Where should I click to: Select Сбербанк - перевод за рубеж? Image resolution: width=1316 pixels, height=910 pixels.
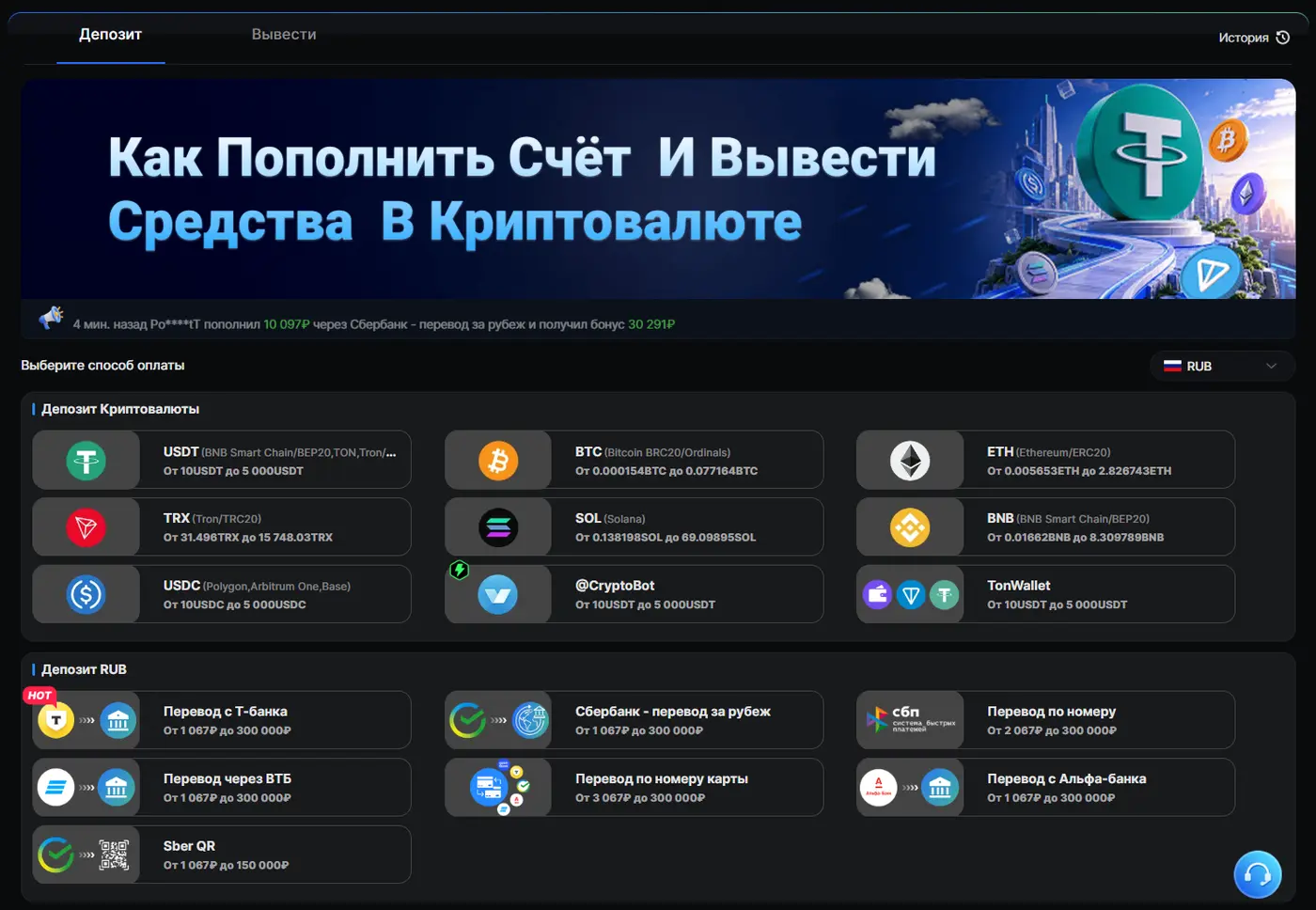point(634,720)
